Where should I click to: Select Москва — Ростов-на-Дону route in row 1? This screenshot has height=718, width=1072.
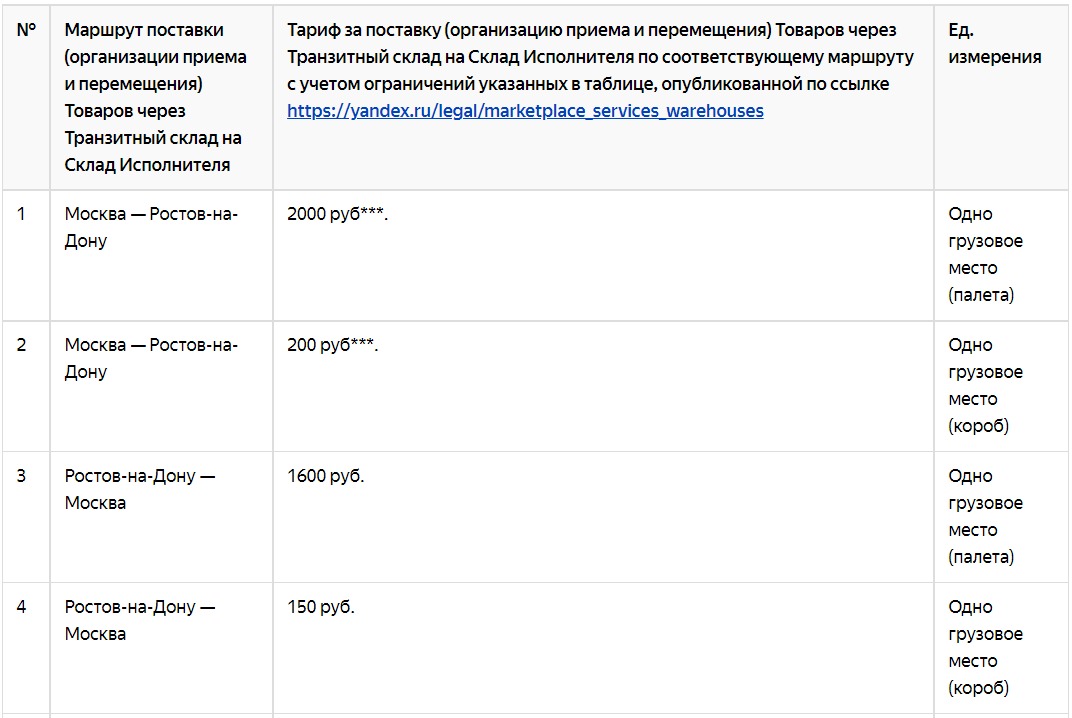(x=151, y=227)
